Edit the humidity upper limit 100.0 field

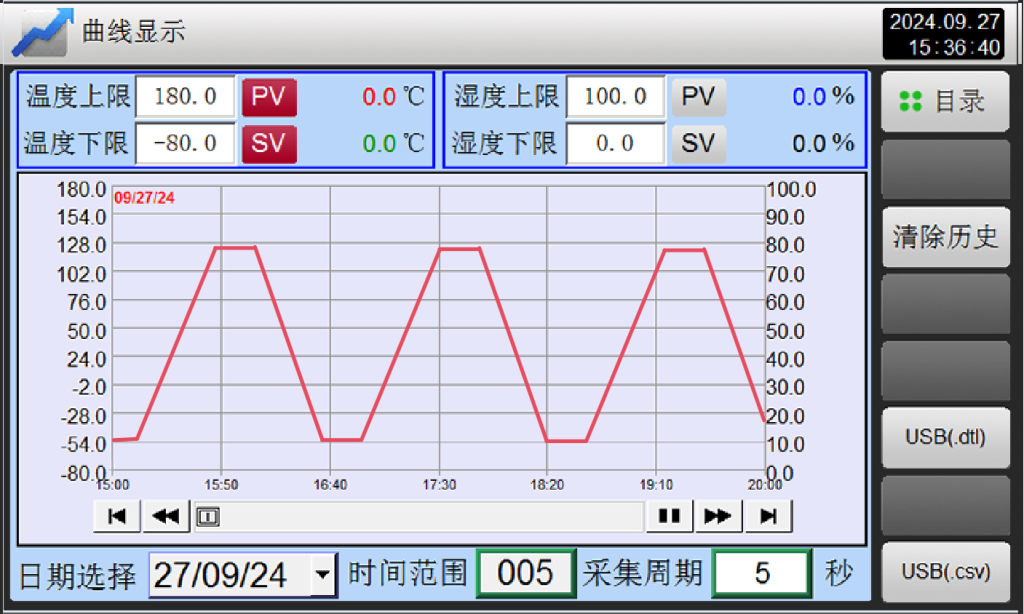pos(615,97)
